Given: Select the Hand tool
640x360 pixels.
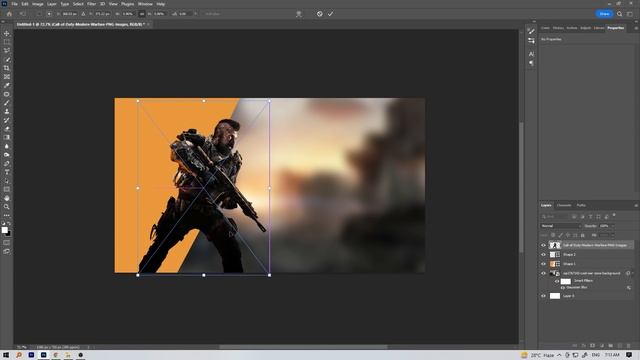Looking at the screenshot, I should pyautogui.click(x=7, y=198).
